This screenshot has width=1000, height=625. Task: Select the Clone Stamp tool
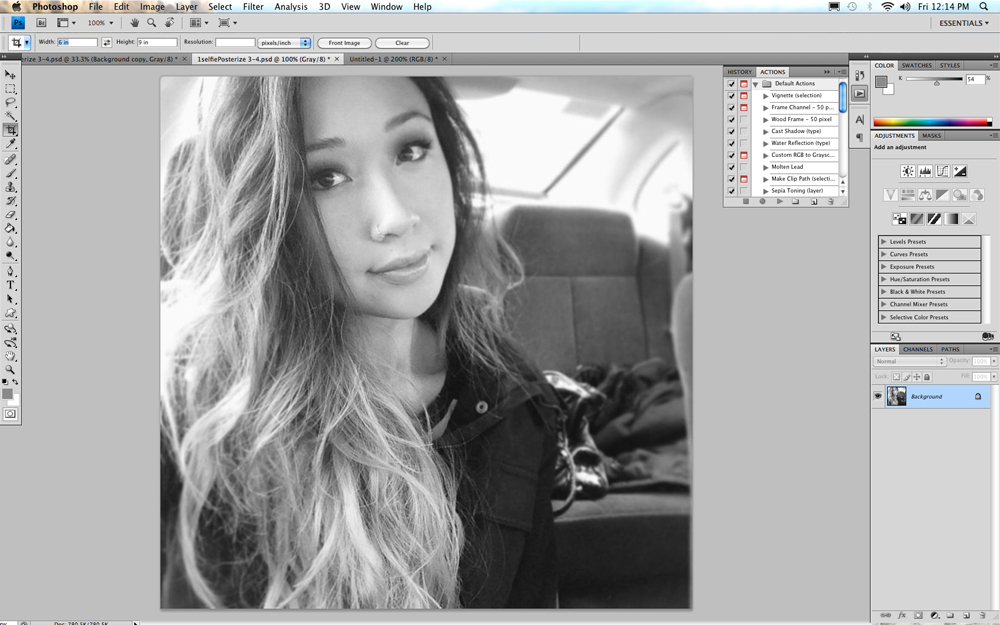(10, 188)
